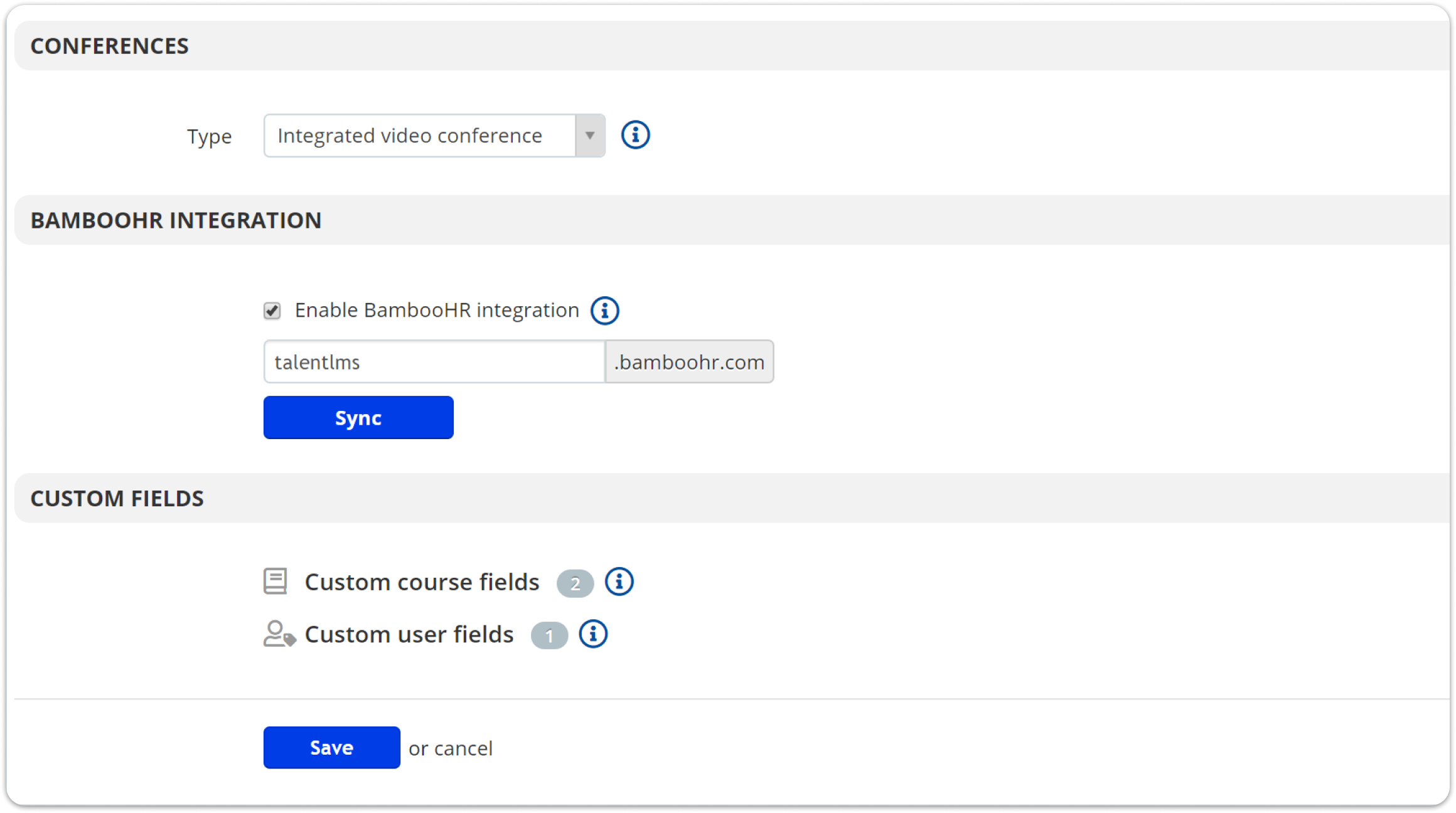This screenshot has width=1456, height=813.
Task: Click the Type field label
Action: click(209, 136)
